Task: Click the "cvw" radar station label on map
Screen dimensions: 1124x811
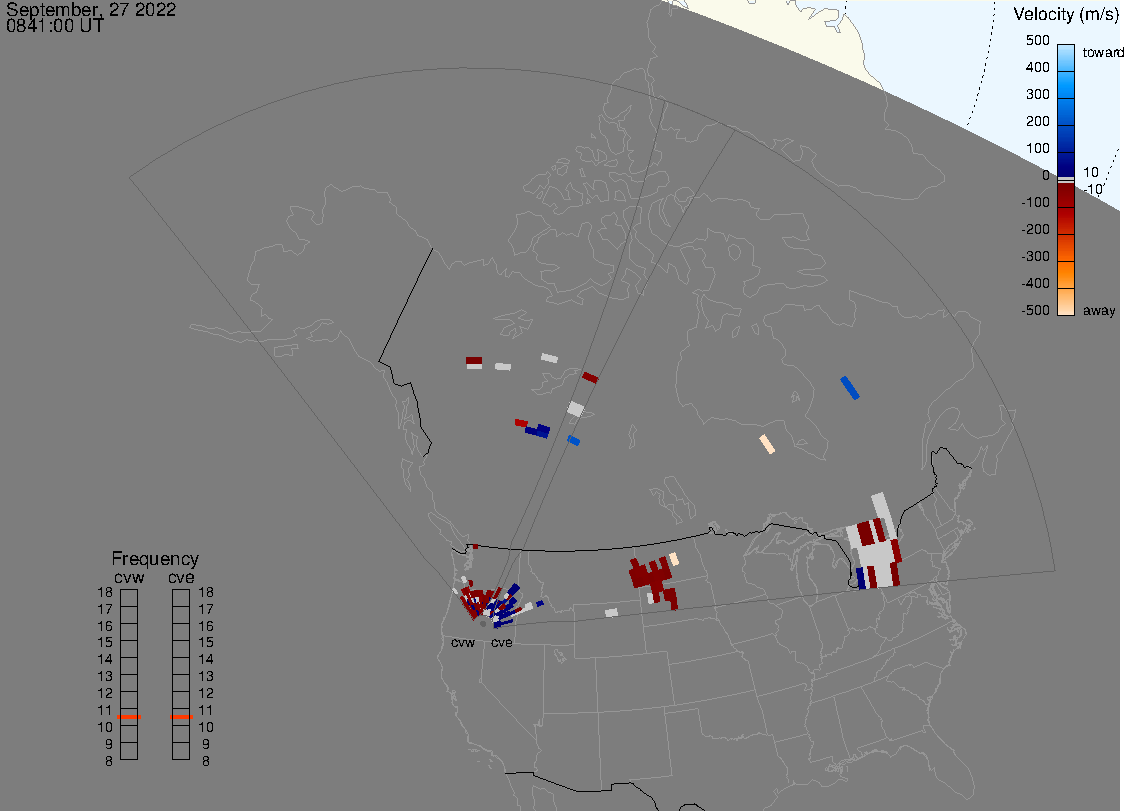Action: point(463,642)
